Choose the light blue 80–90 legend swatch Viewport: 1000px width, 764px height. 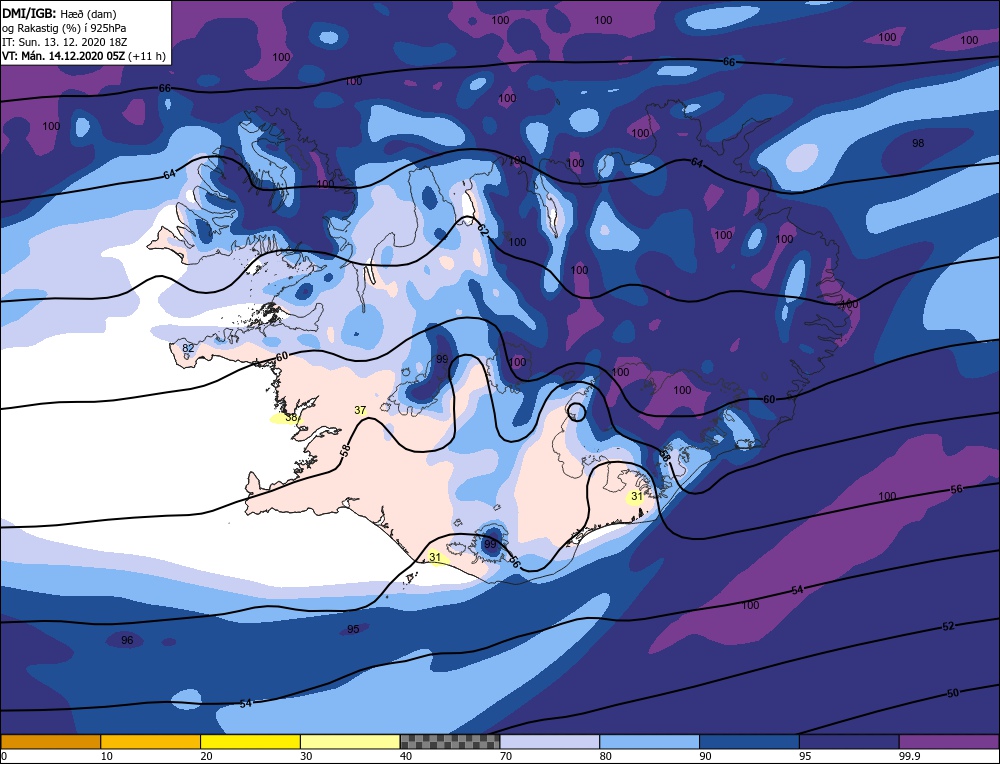650,742
